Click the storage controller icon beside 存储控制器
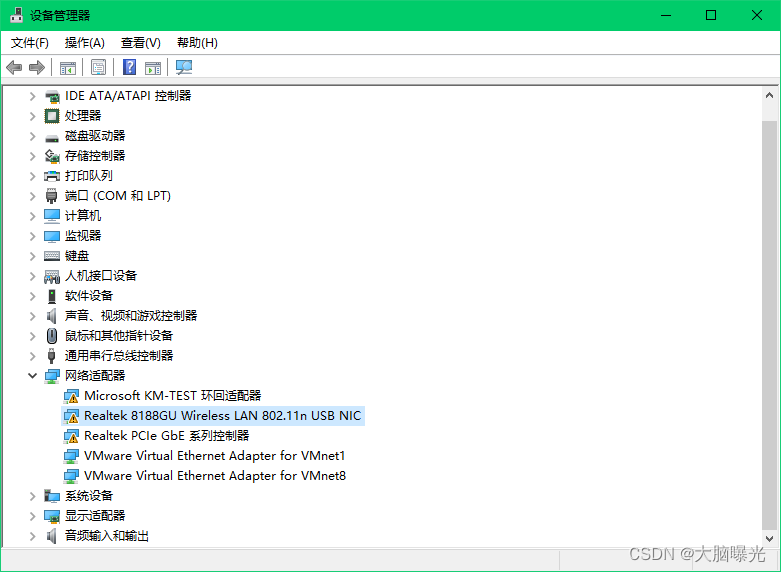Screen dimensions: 781x572 (52, 156)
